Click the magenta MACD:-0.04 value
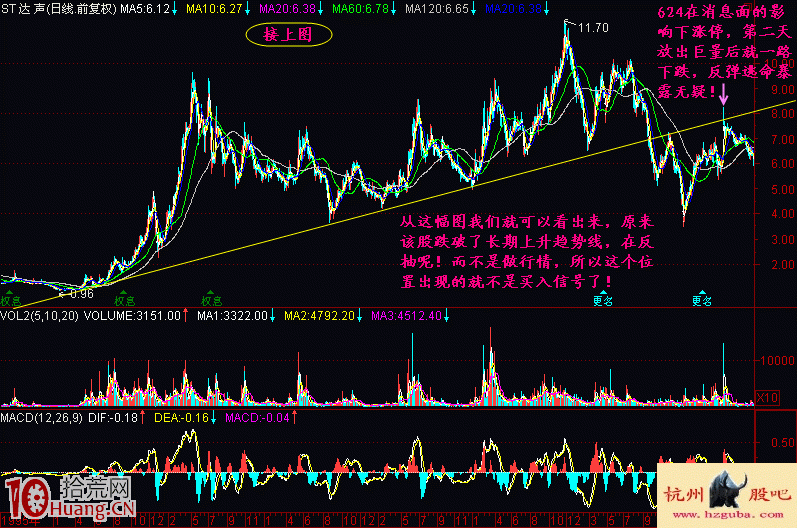Image resolution: width=797 pixels, height=528 pixels. pos(257,418)
